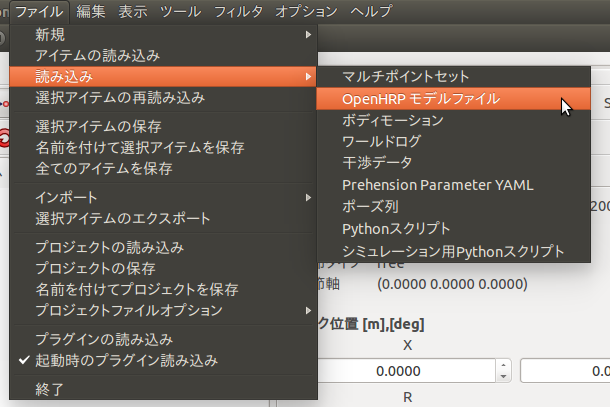Expand the 新規 submenu
This screenshot has width=610, height=407.
[50, 34]
